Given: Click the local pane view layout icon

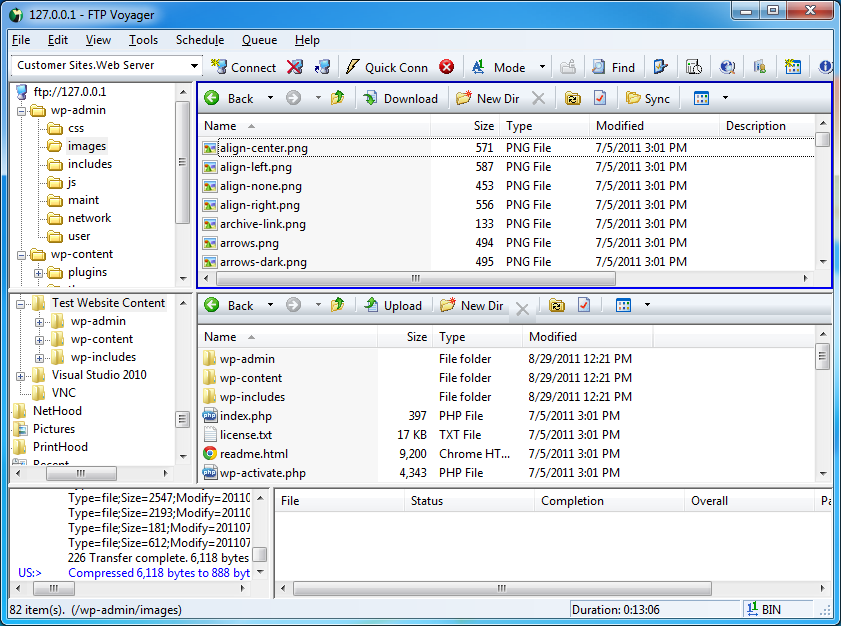Looking at the screenshot, I should click(x=623, y=305).
